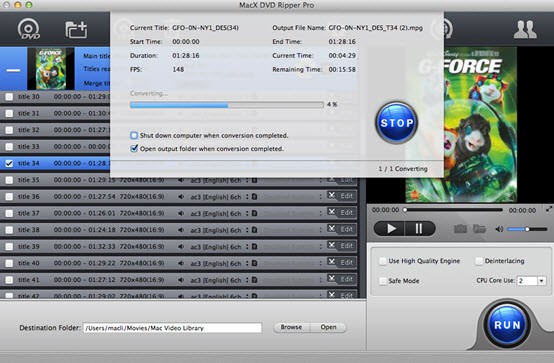Click the subtitle icon on title 38

254,230
